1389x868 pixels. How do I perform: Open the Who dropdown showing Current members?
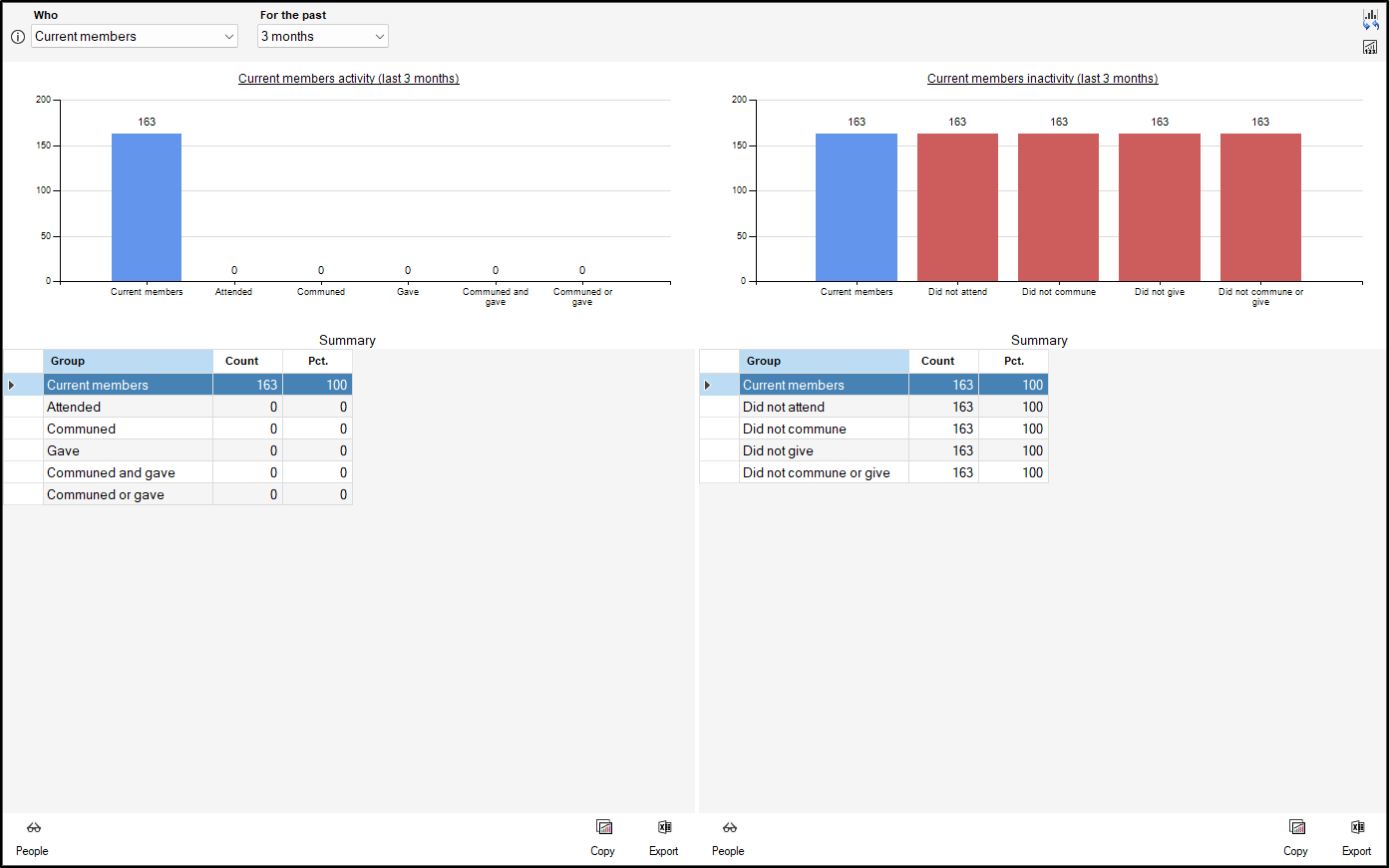(x=135, y=37)
